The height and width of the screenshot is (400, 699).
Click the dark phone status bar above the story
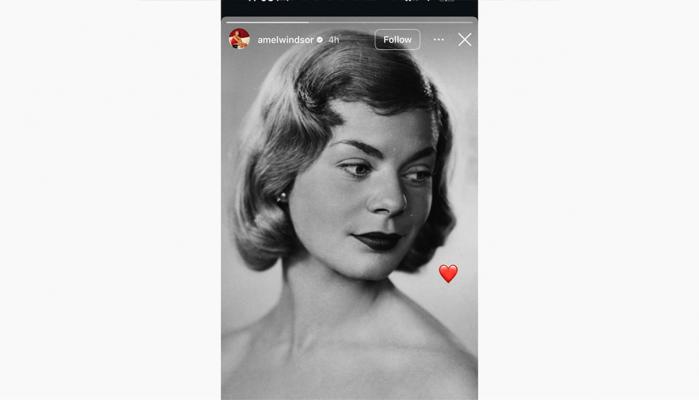(x=350, y=8)
